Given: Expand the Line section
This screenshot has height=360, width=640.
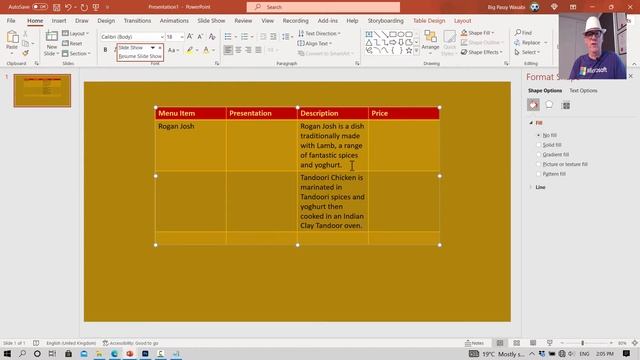Looking at the screenshot, I should click(x=531, y=187).
